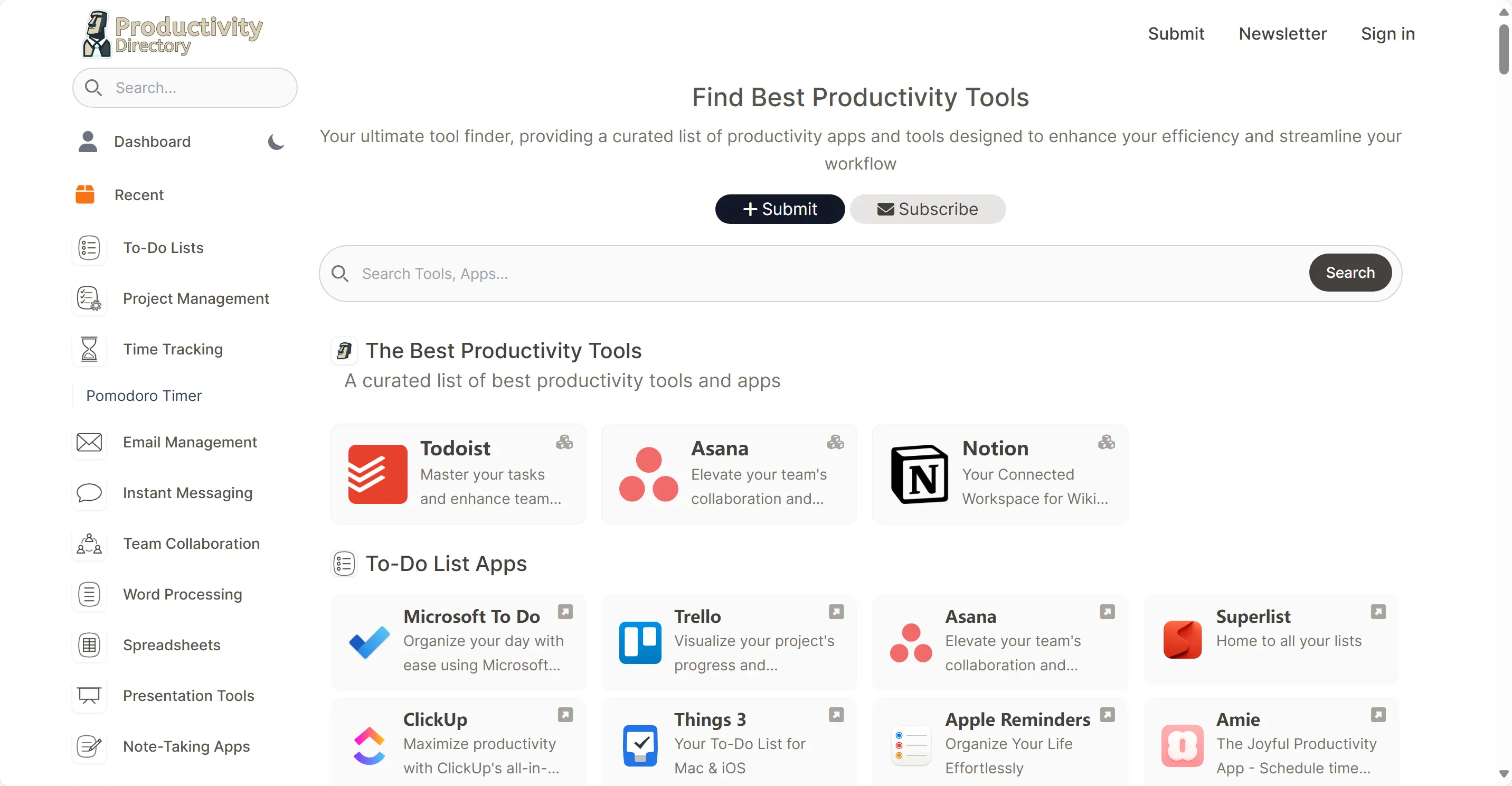Image resolution: width=1512 pixels, height=786 pixels.
Task: Open external link icon on Trello card
Action: 836,612
